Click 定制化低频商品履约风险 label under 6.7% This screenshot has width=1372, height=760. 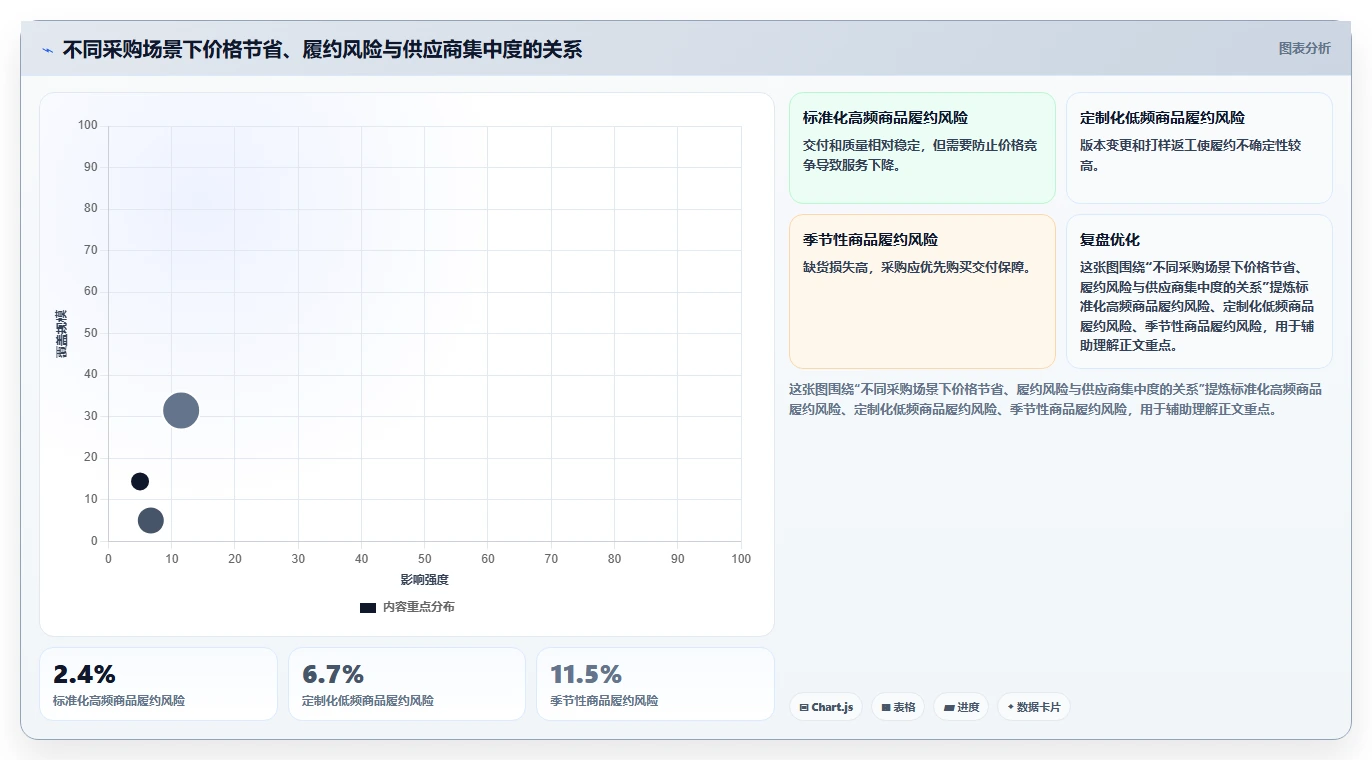point(368,701)
